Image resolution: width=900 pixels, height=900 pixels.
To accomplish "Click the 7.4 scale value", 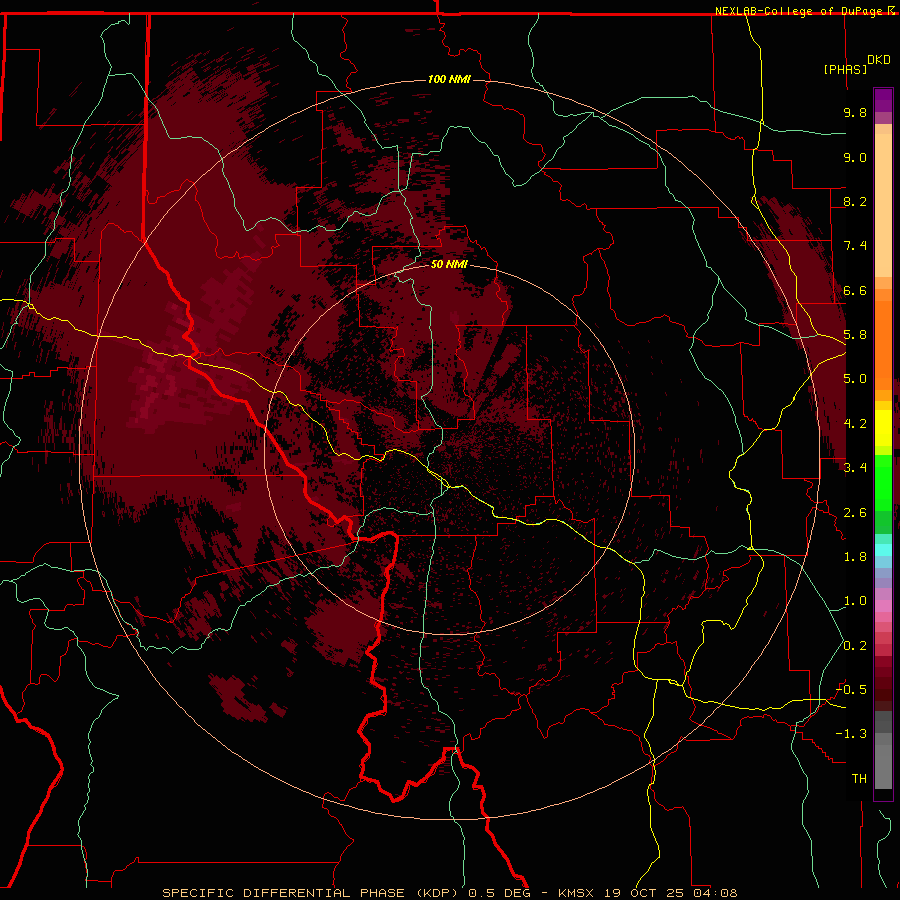I will click(855, 246).
